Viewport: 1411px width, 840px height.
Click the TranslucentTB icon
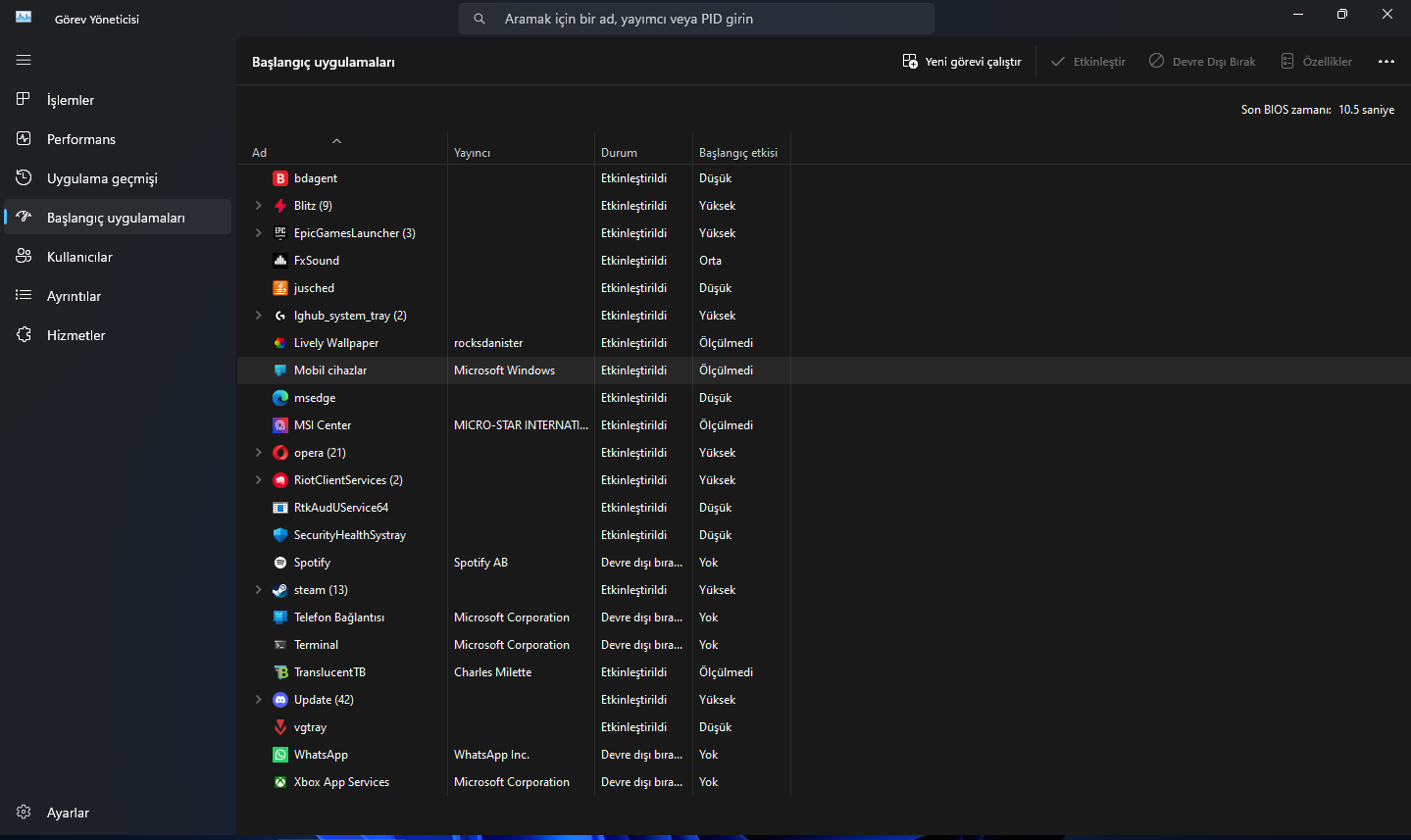tap(280, 672)
